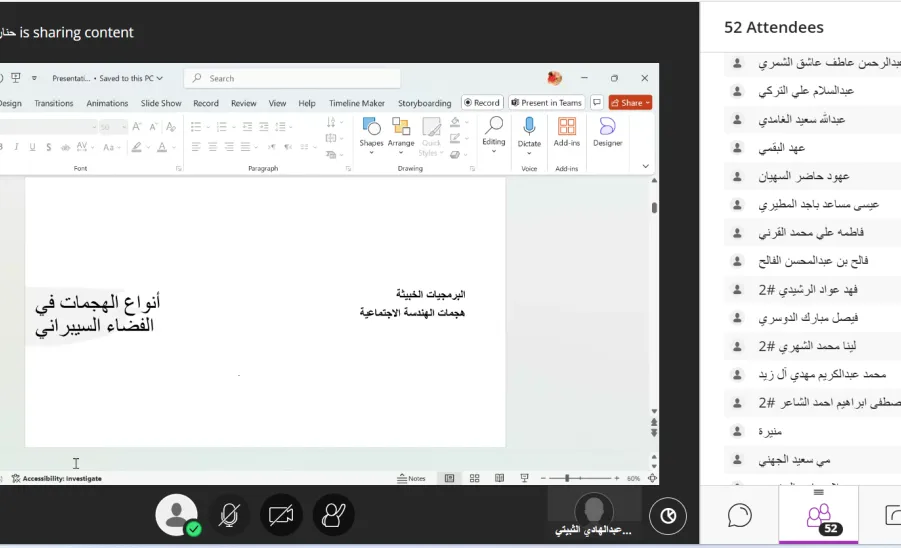Select attendee منيرة
Viewport: 901px width, 548px height.
[x=813, y=431]
